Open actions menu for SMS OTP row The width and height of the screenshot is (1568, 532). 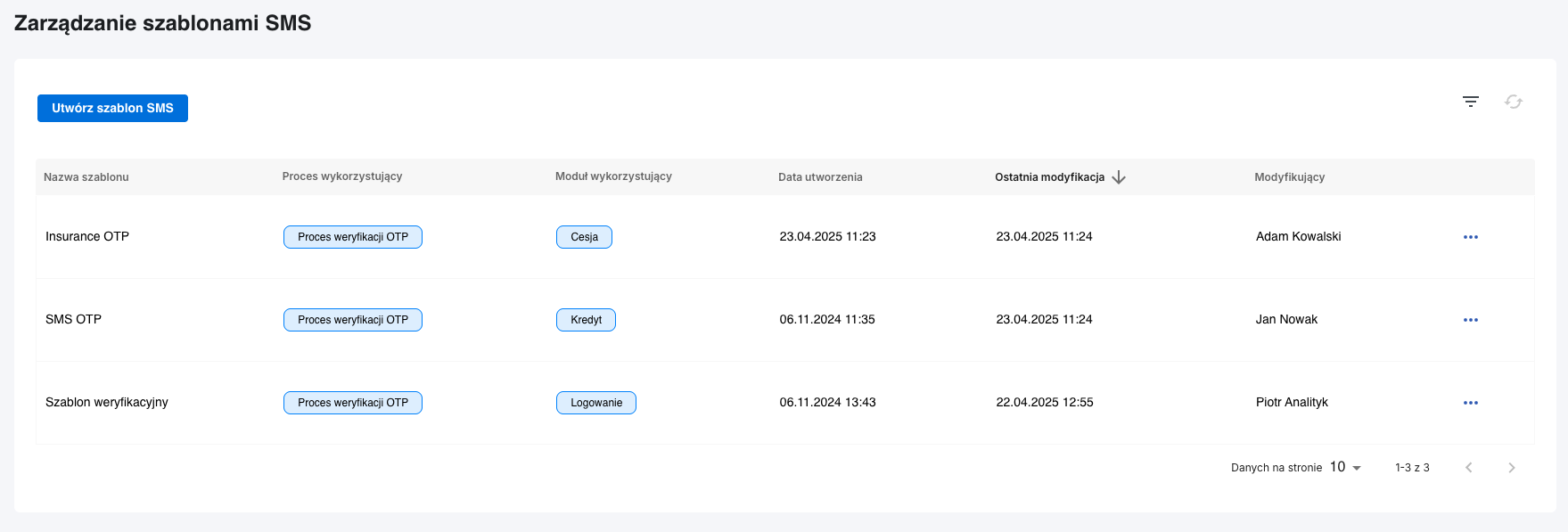pos(1471,320)
